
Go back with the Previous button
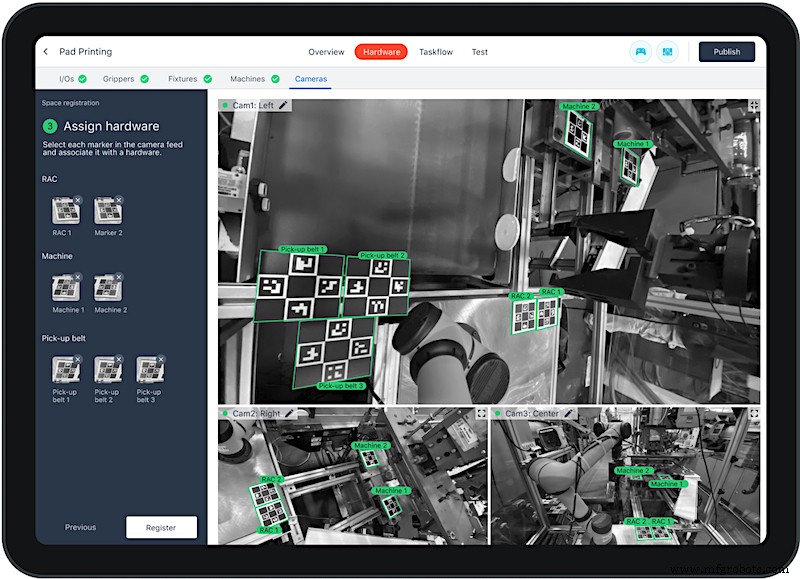point(81,527)
